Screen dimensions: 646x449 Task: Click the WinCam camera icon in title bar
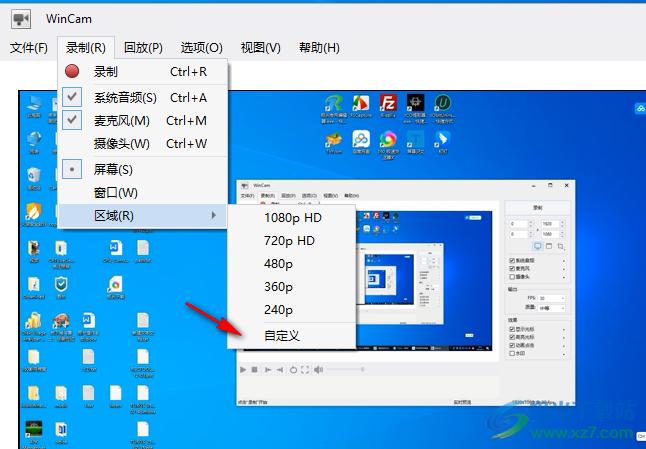(x=21, y=19)
